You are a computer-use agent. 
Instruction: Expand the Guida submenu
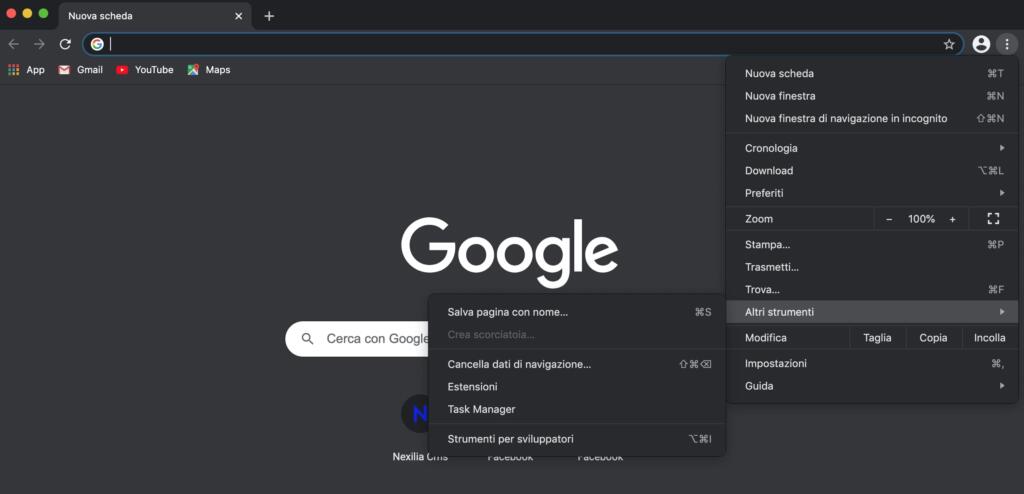point(874,386)
